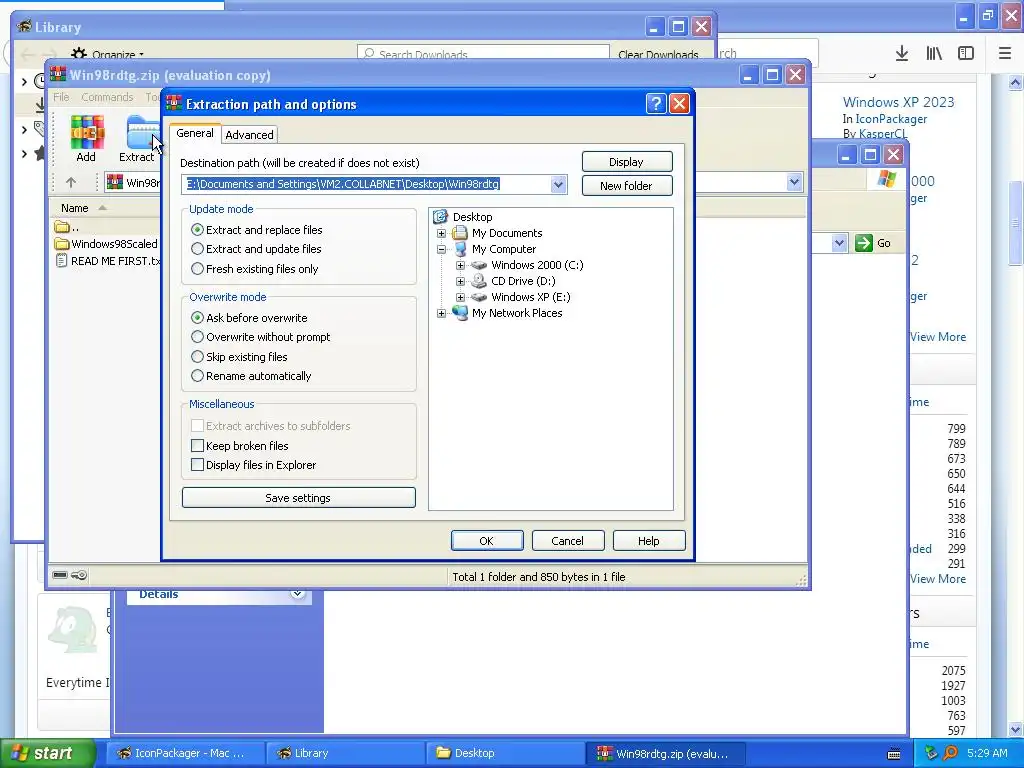Click the Display button
The image size is (1024, 768).
point(627,162)
